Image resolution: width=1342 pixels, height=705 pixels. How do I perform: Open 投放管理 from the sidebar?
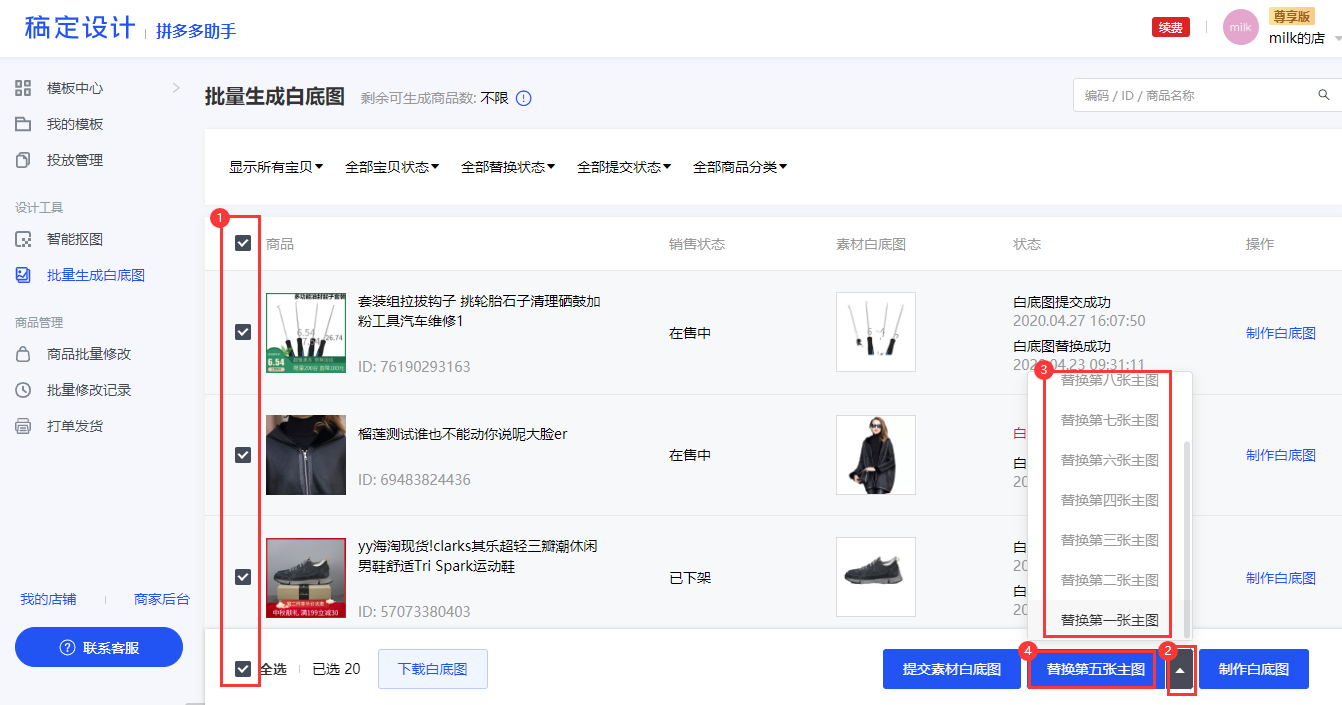(x=75, y=160)
